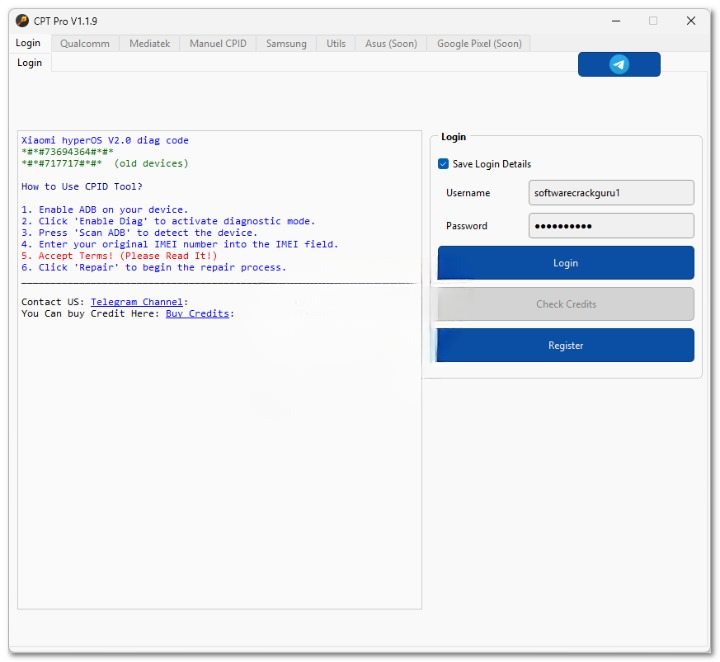Click the Register button
Screen dimensions: 720x662
pyautogui.click(x=566, y=345)
